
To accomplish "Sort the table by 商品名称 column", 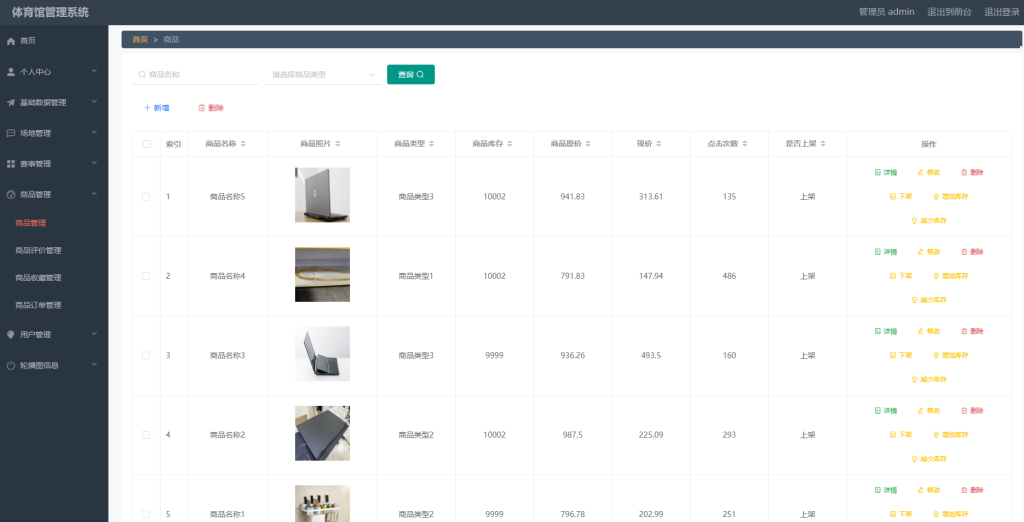I will point(243,144).
